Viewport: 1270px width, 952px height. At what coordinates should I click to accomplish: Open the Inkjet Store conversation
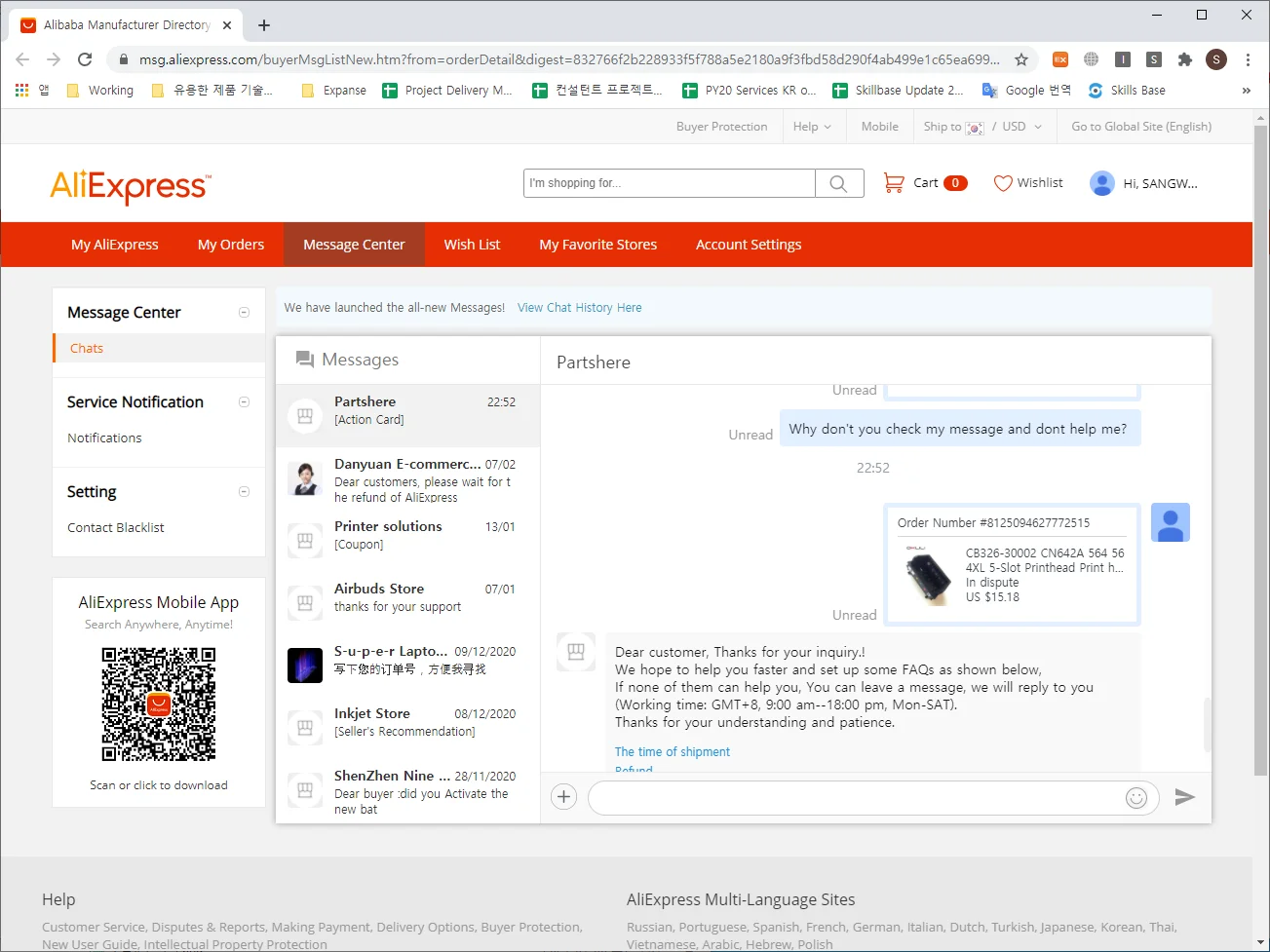coord(408,728)
